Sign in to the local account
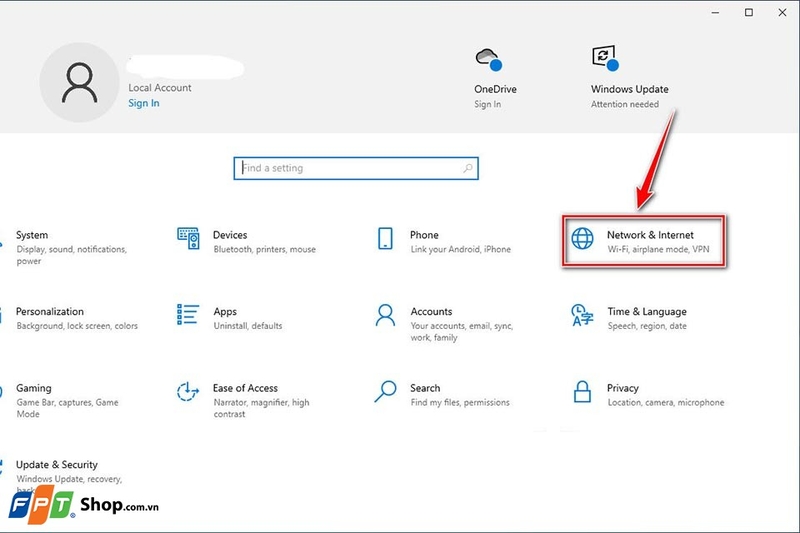 [144, 103]
